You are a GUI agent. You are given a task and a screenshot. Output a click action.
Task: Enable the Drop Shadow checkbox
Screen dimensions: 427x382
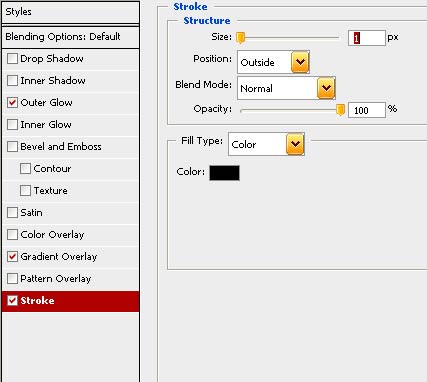[x=12, y=59]
